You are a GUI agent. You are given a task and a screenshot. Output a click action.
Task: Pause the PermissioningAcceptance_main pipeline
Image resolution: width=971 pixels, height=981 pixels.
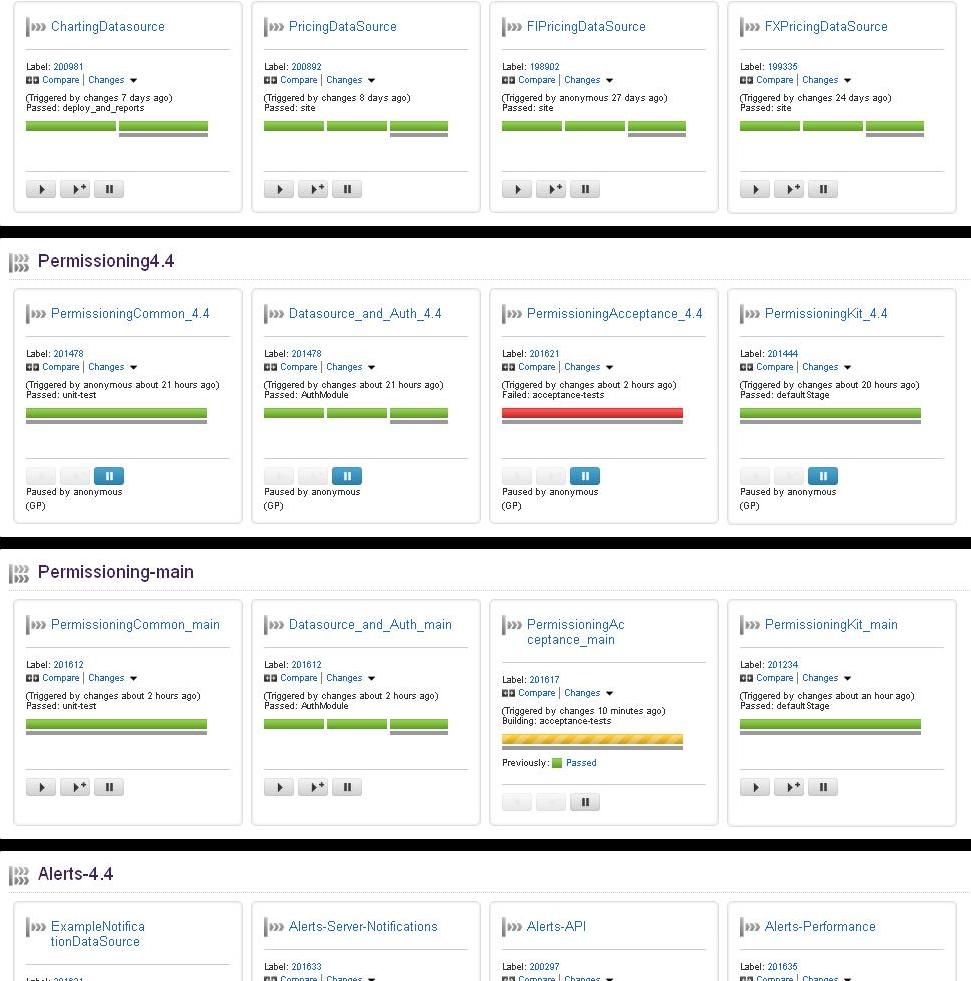point(585,802)
